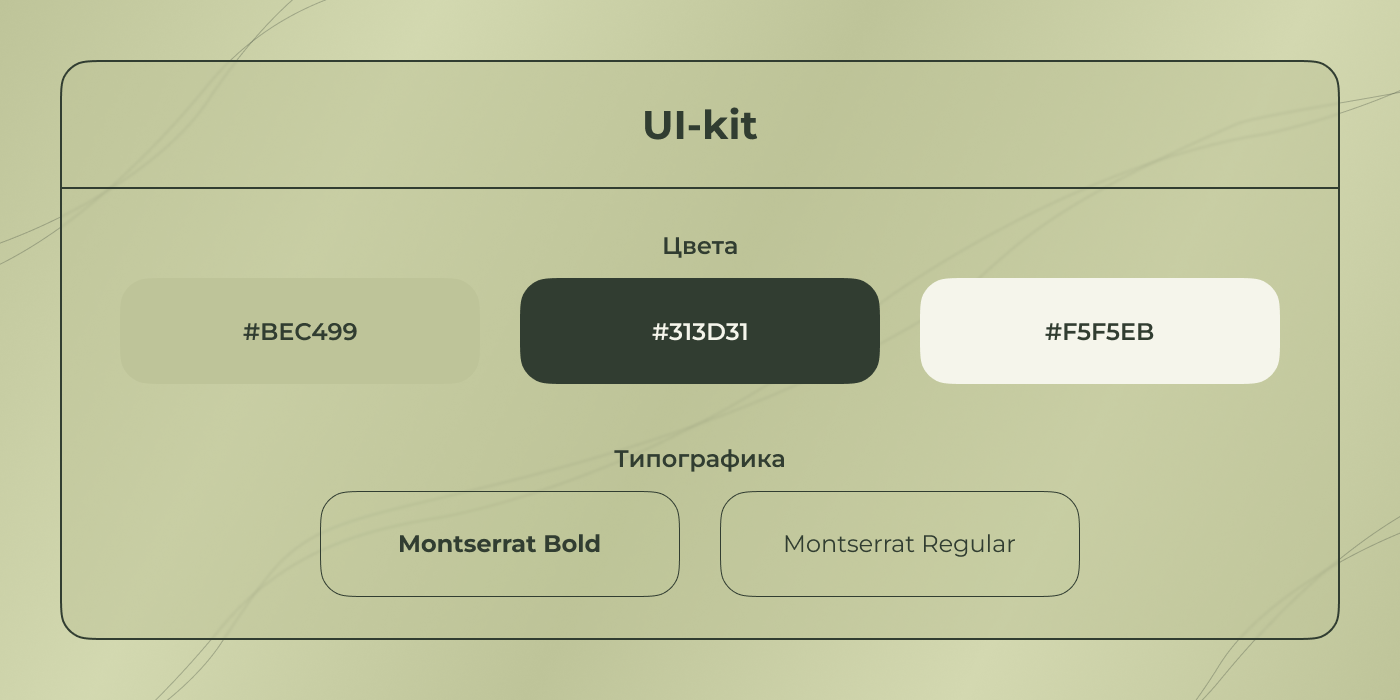Image resolution: width=1400 pixels, height=700 pixels.
Task: Click the Типографика section heading
Action: (699, 459)
